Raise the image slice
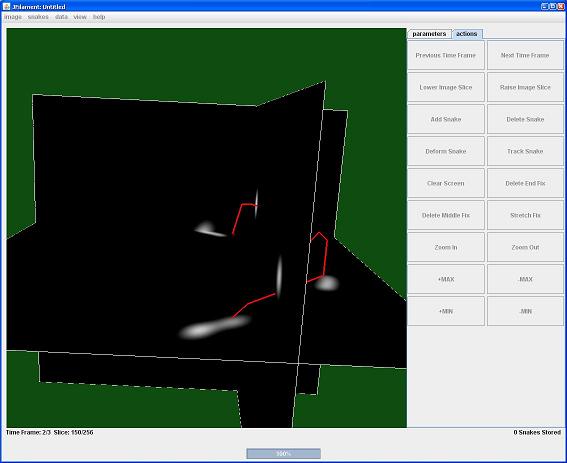Viewport: 567px width, 463px height. coord(525,87)
